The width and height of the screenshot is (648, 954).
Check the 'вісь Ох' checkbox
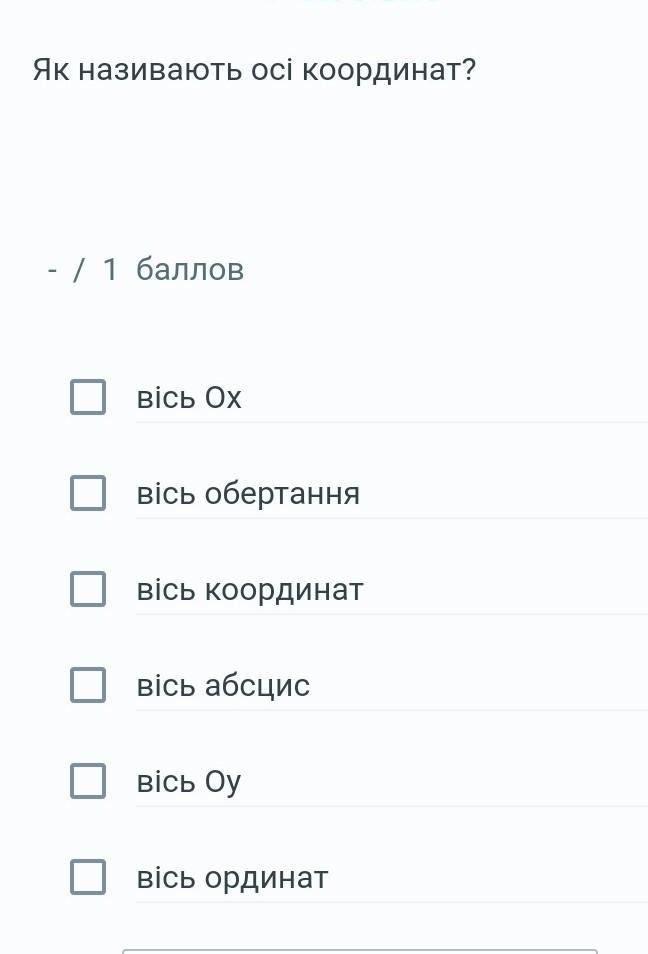[x=88, y=397]
